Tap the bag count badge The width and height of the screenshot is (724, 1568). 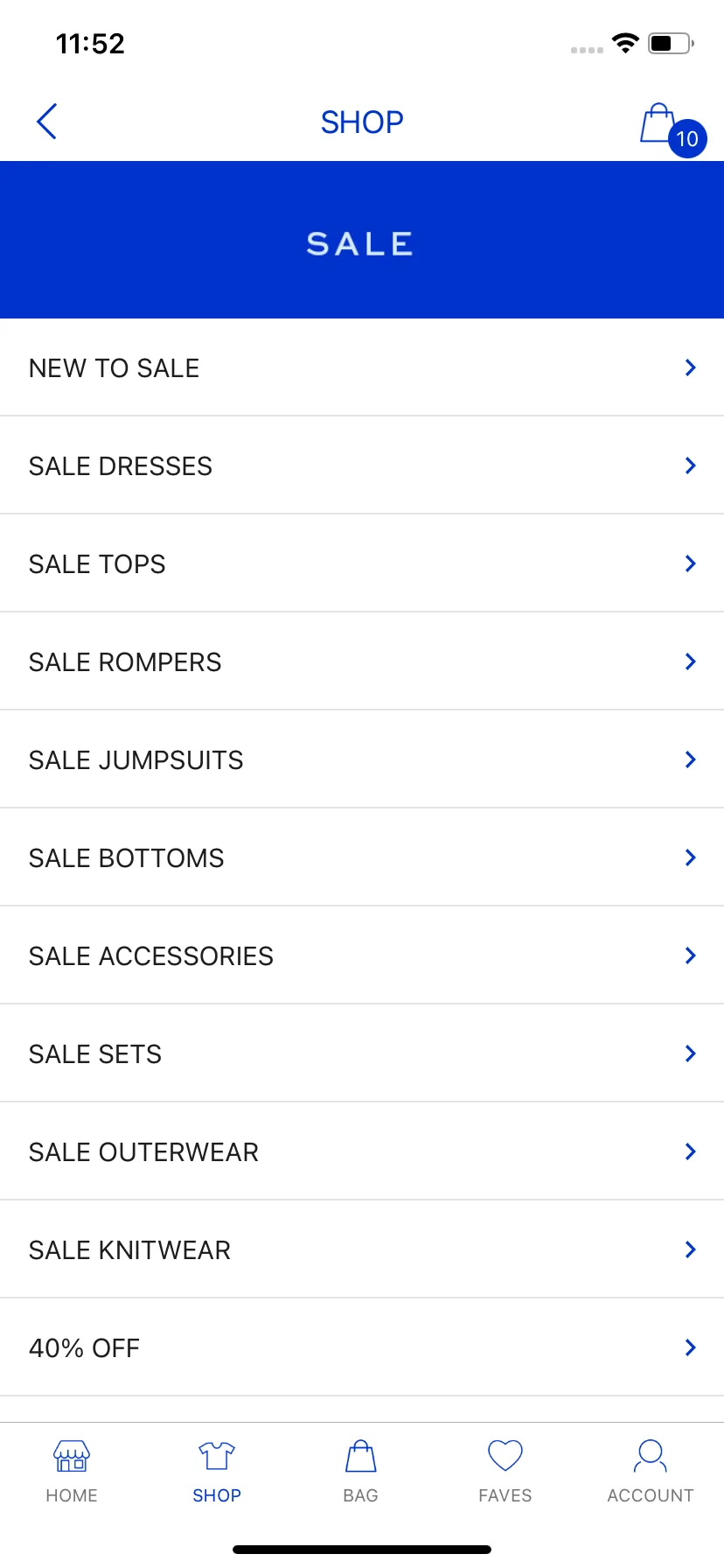tap(687, 138)
